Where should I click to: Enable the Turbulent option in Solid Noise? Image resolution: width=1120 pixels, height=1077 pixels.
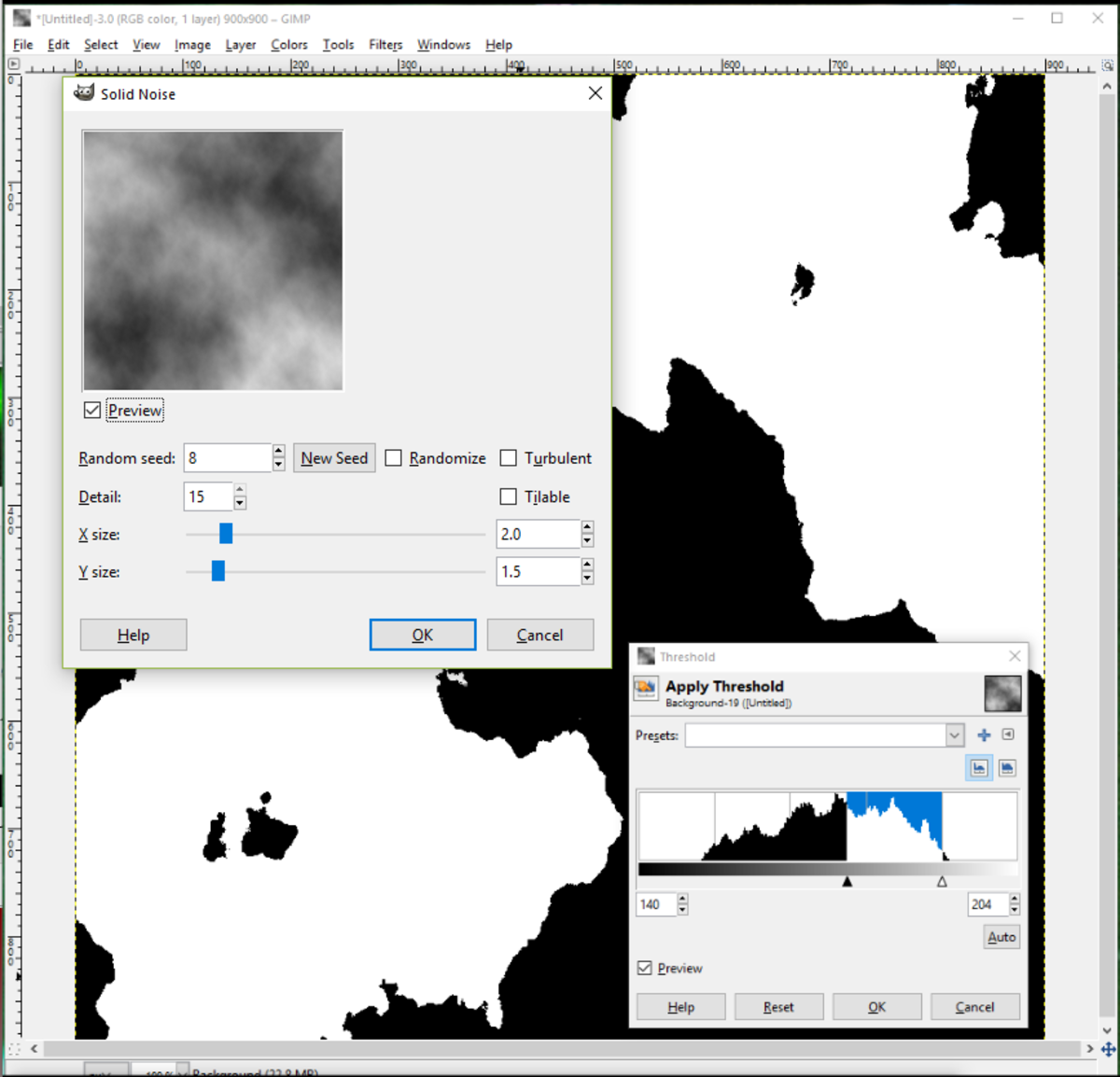click(x=509, y=457)
